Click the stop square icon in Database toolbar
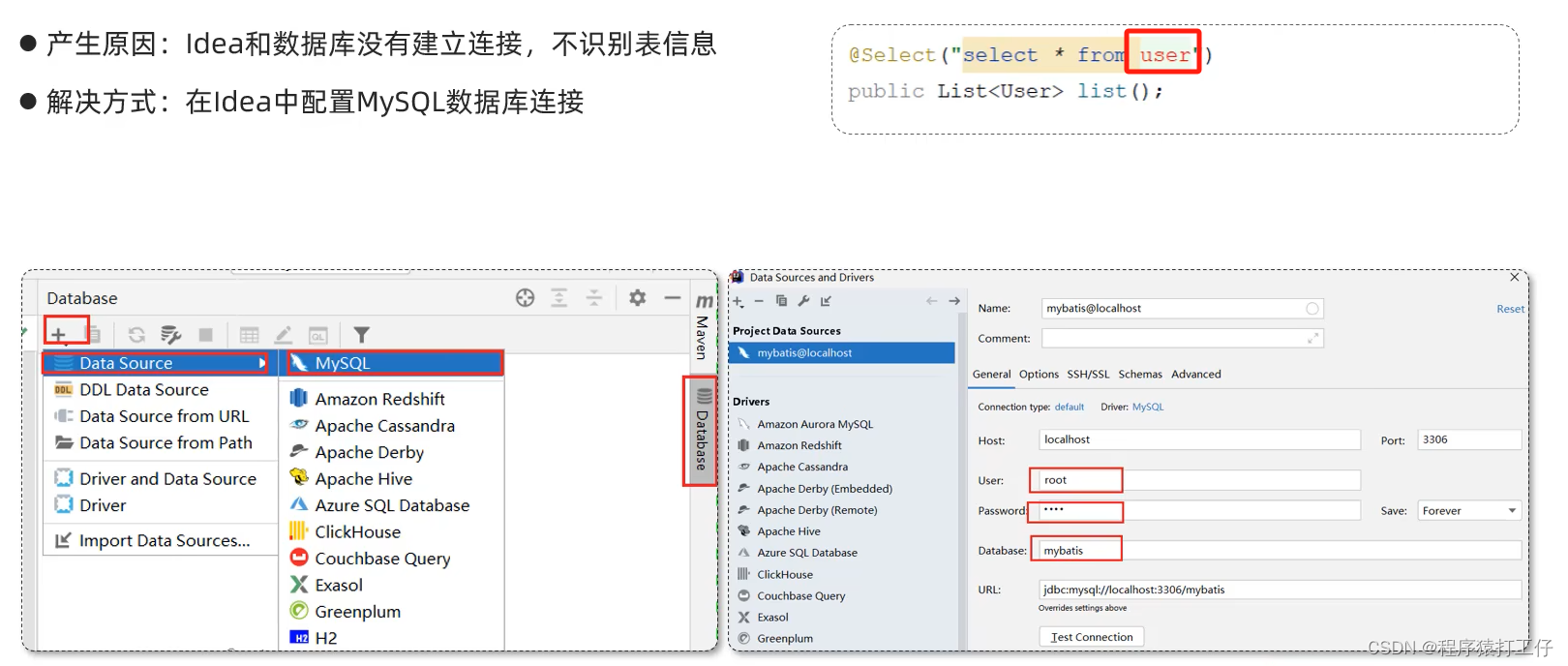1568x666 pixels. 205,335
